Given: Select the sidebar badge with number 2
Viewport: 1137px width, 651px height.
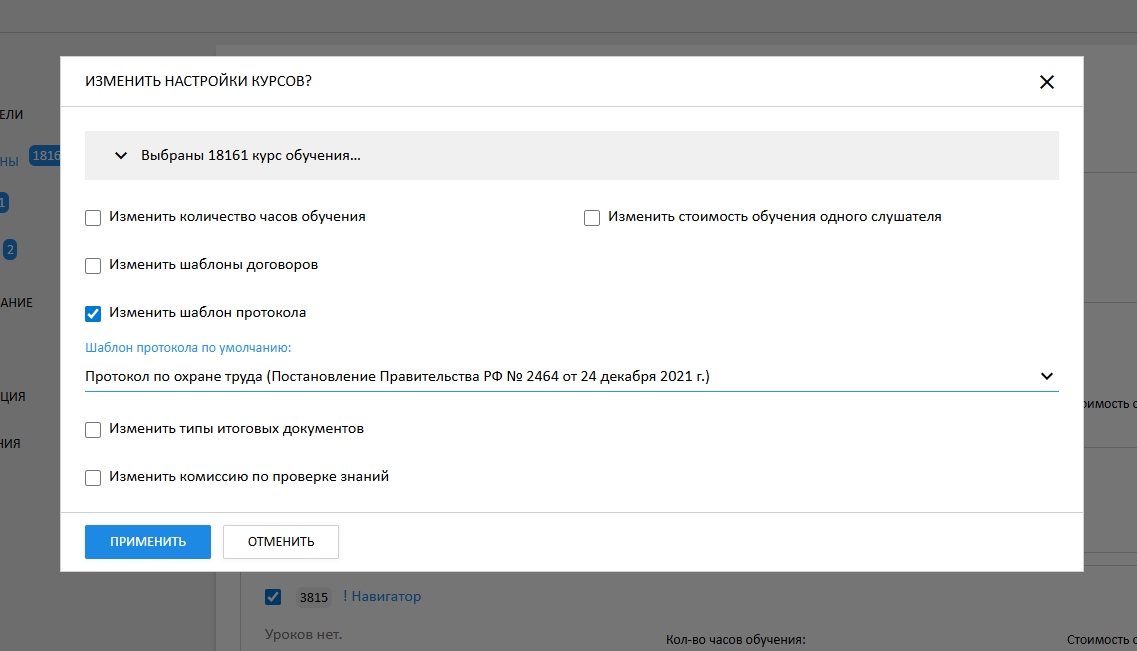Looking at the screenshot, I should click(x=10, y=250).
